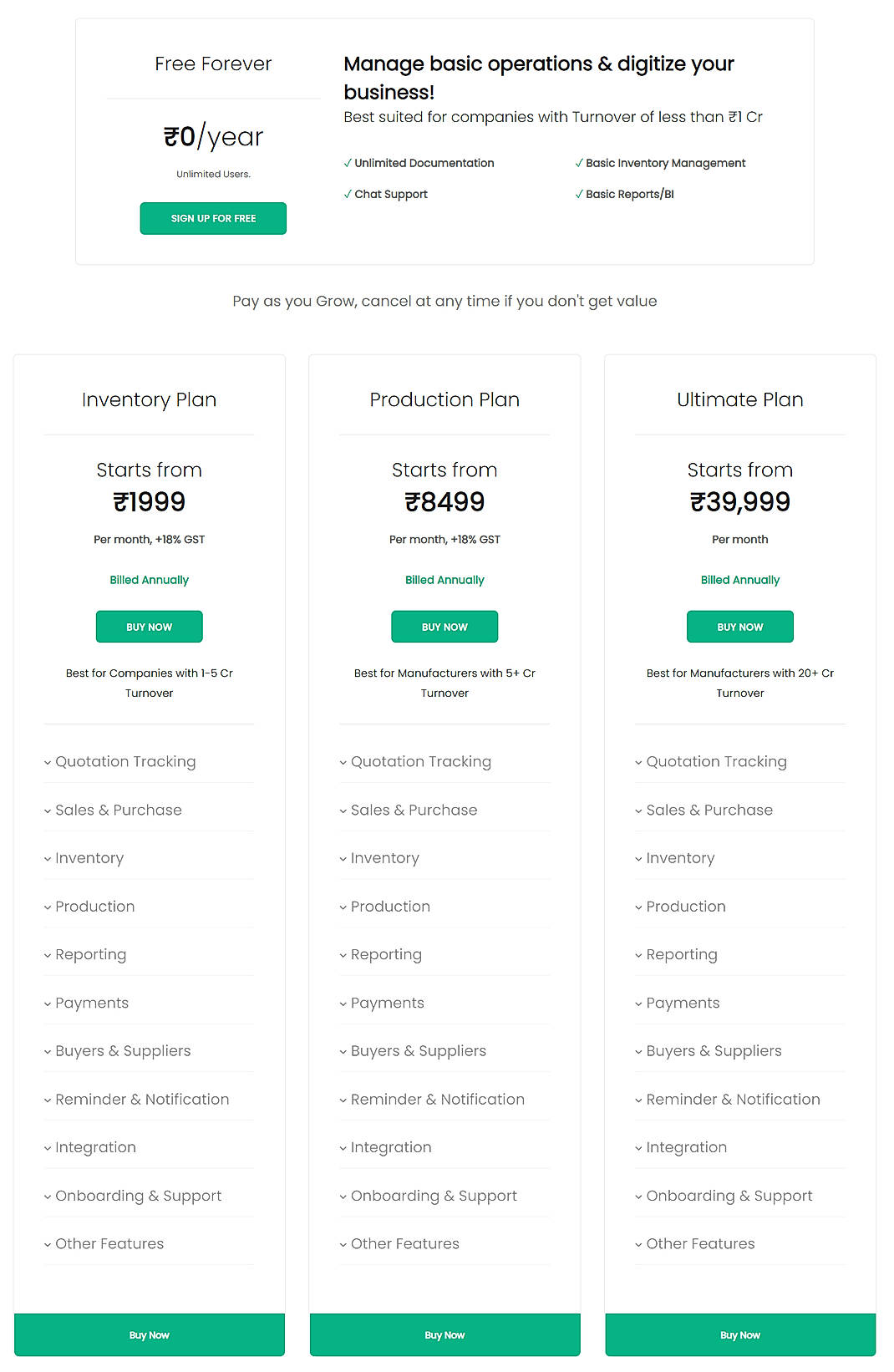The height and width of the screenshot is (1372, 894).
Task: Expand Payments in the Ultimate Plan column
Action: coord(683,1003)
